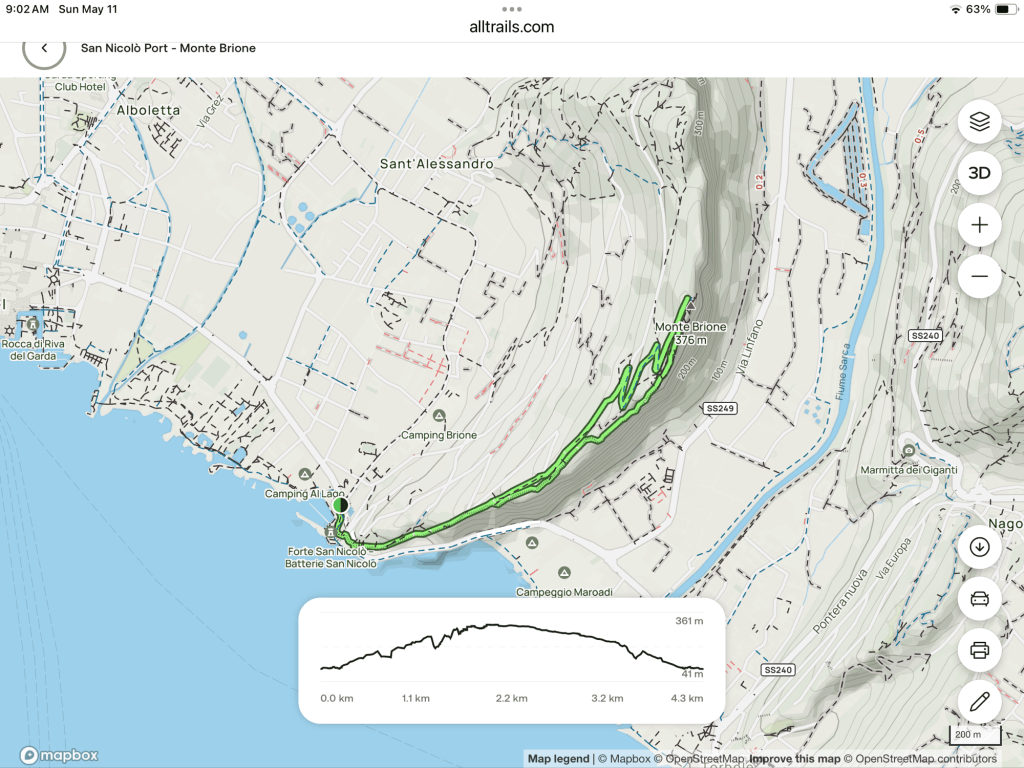1024x768 pixels.
Task: Go back using the top-left arrow
Action: pos(44,48)
